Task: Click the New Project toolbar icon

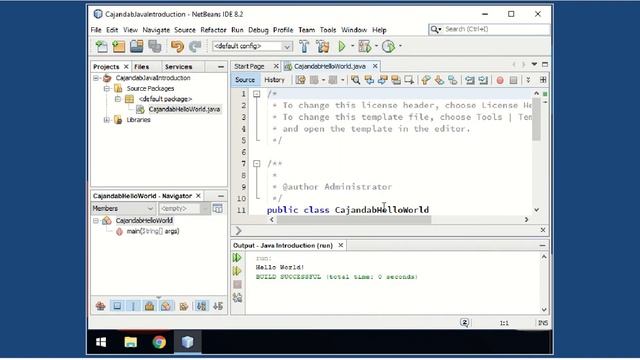Action: coord(119,47)
